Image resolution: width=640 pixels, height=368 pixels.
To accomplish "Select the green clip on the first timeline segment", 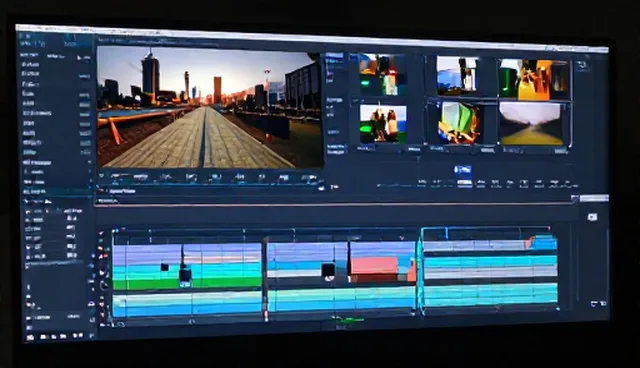I will click(x=187, y=284).
